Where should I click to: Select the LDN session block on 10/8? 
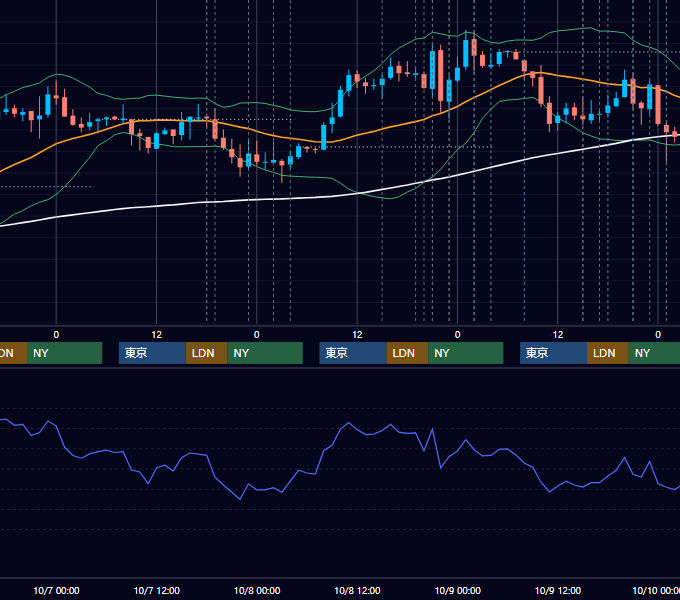tap(407, 353)
